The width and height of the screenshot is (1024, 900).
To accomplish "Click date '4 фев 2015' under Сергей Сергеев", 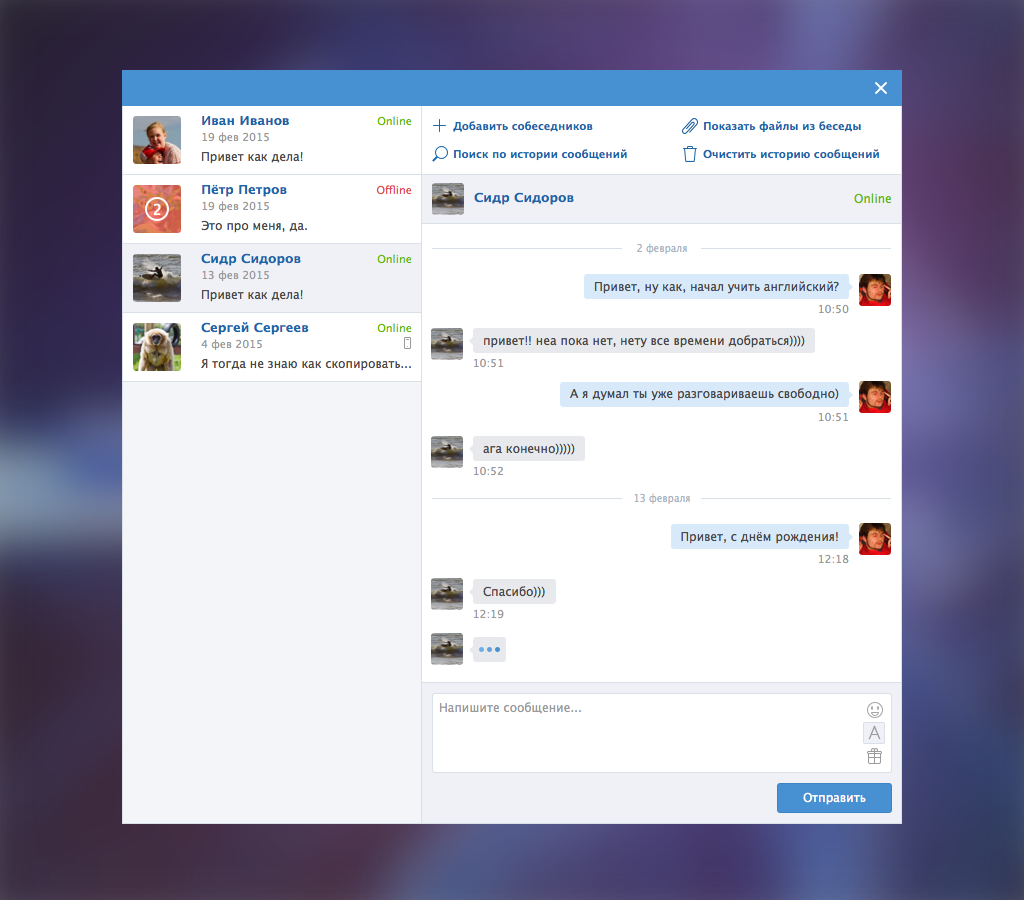I will click(x=232, y=344).
